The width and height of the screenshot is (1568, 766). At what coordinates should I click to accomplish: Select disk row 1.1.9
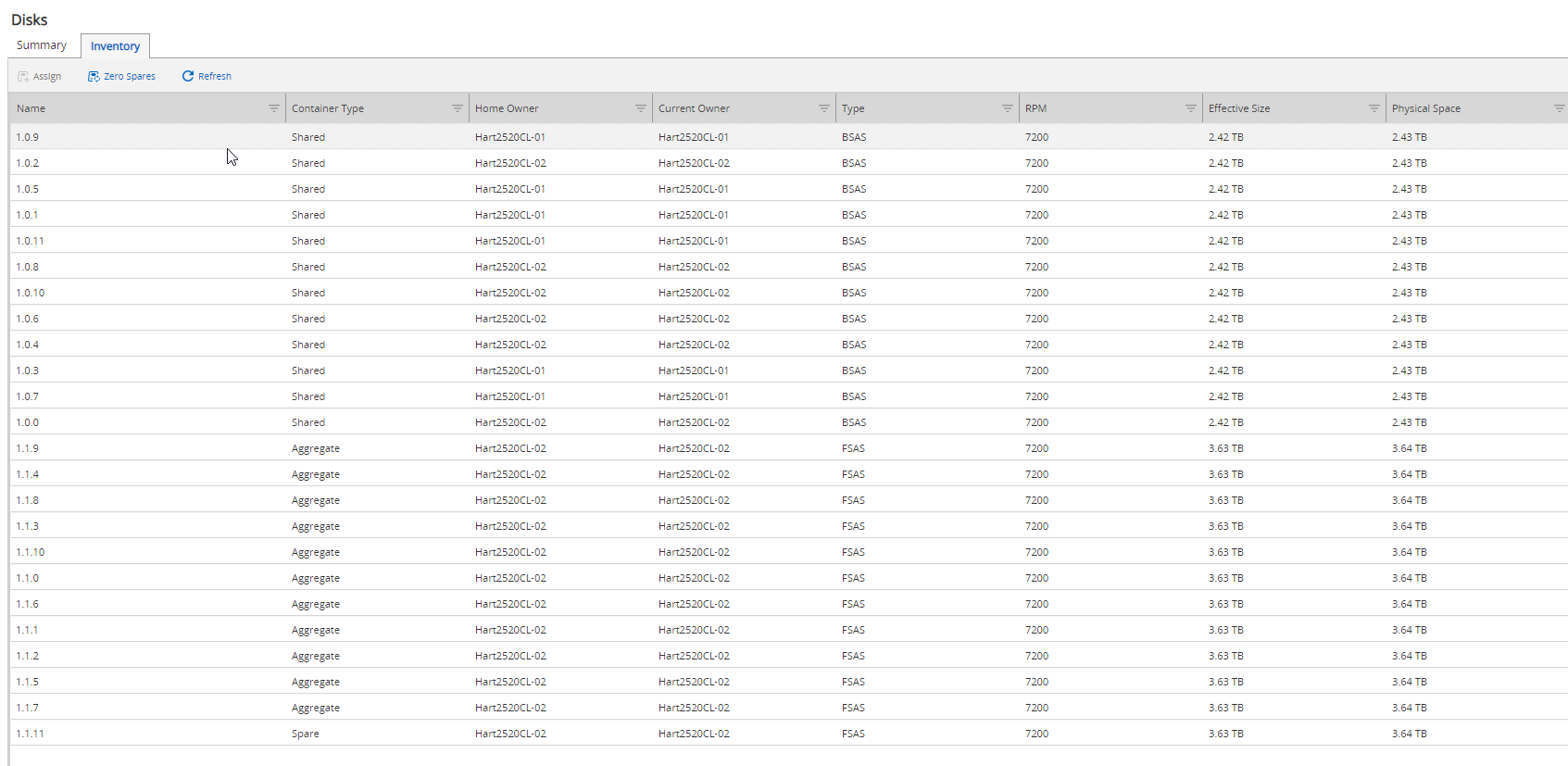click(28, 448)
